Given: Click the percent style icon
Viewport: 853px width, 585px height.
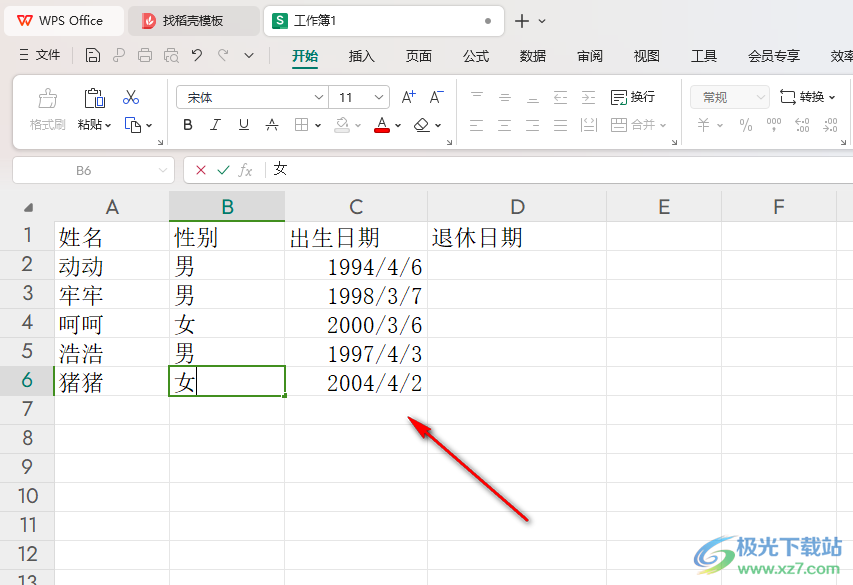Looking at the screenshot, I should pos(746,126).
